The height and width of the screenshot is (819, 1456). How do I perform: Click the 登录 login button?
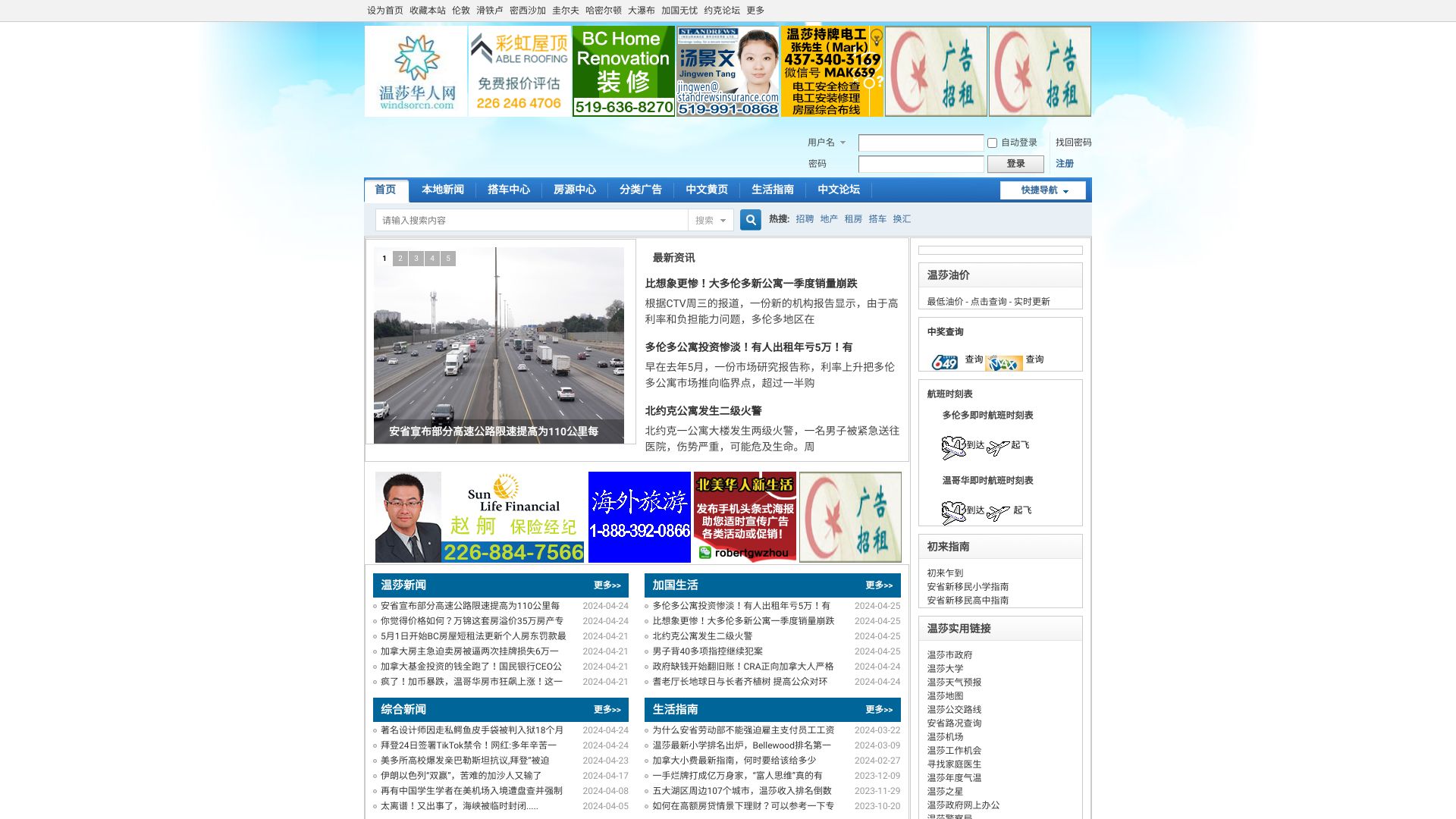pos(1015,164)
